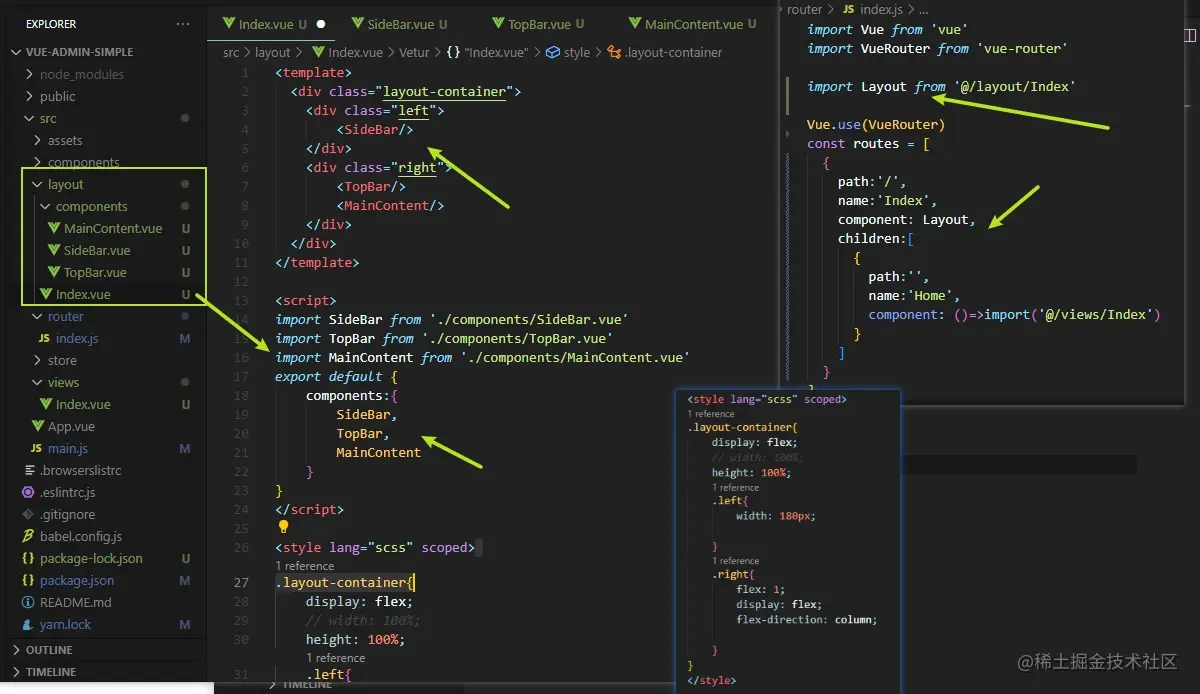The width and height of the screenshot is (1200, 694).
Task: Click the import SideBar code line
Action: (x=452, y=319)
